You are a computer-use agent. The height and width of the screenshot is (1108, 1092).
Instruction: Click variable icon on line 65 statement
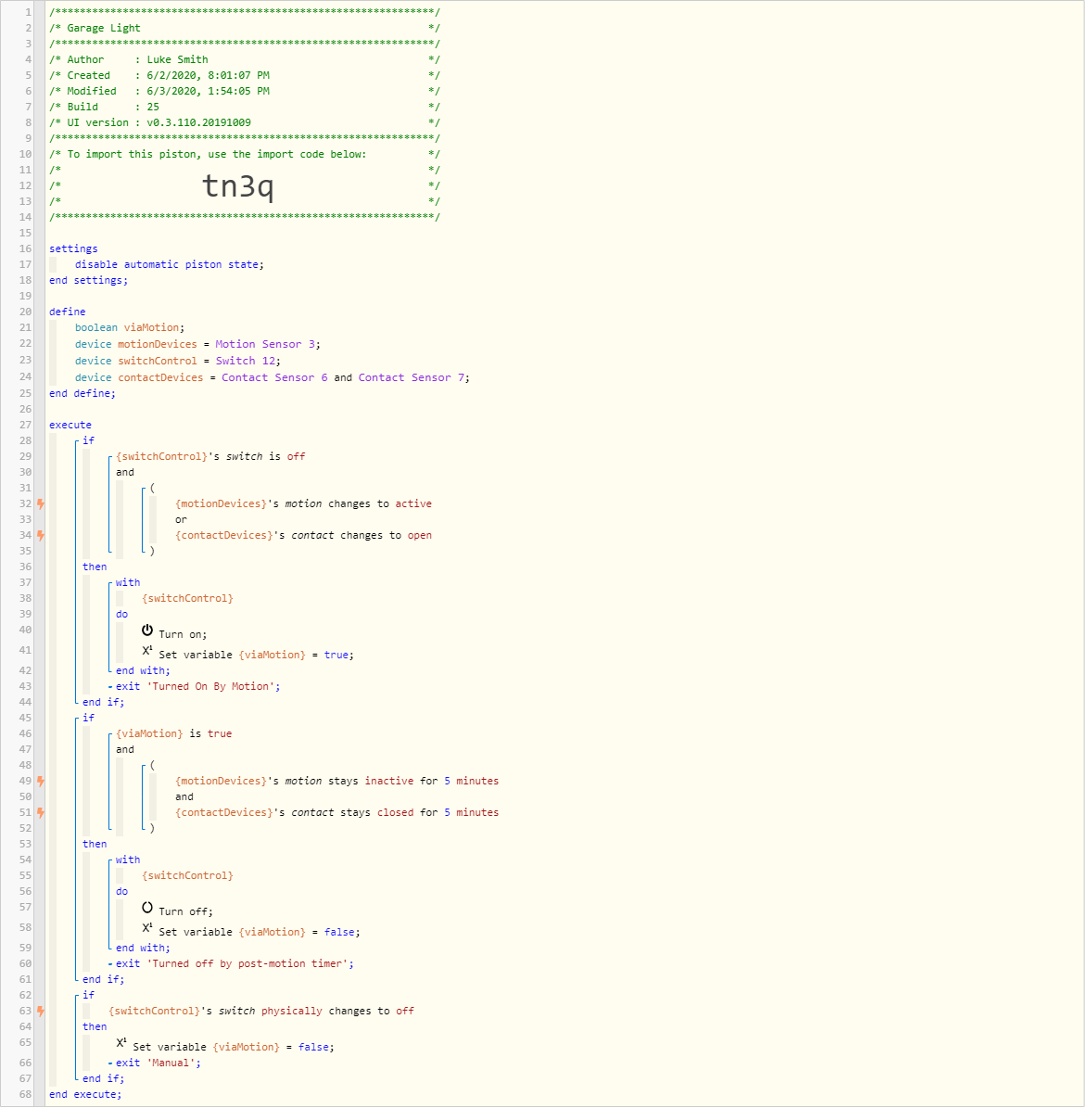[121, 1043]
